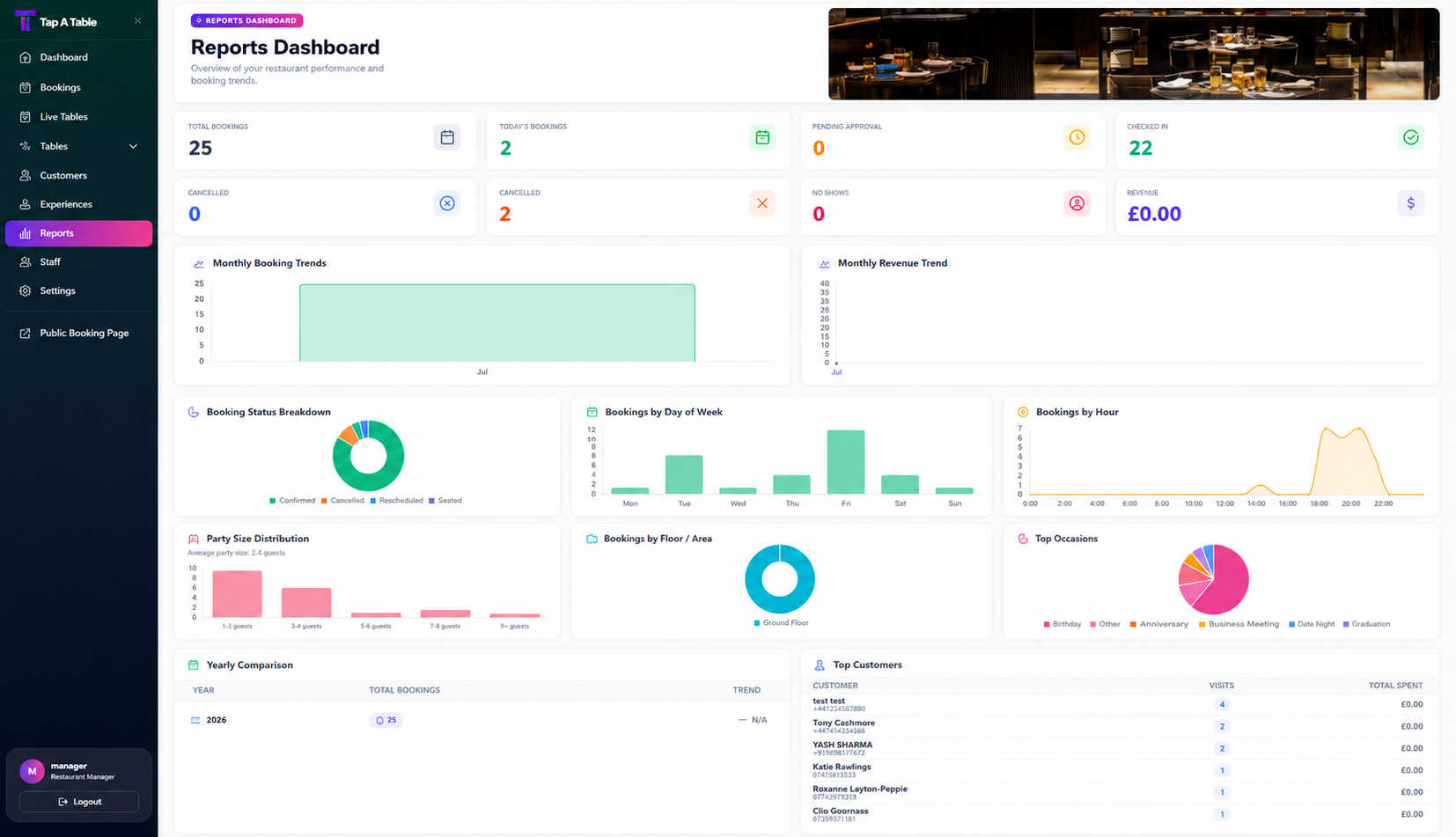
Task: Select the 2026 row in Yearly Comparison
Action: click(482, 720)
